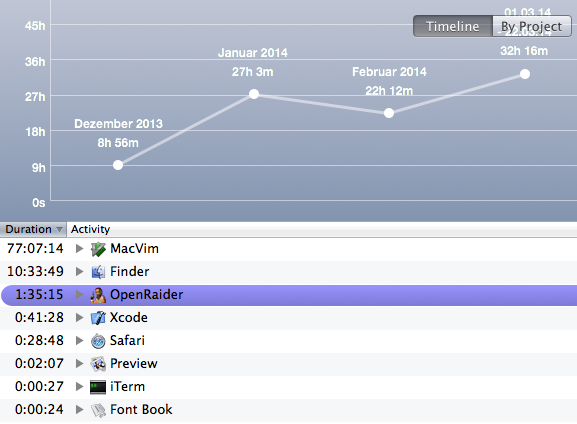Switch to the By Project view
This screenshot has height=424, width=577.
532,26
